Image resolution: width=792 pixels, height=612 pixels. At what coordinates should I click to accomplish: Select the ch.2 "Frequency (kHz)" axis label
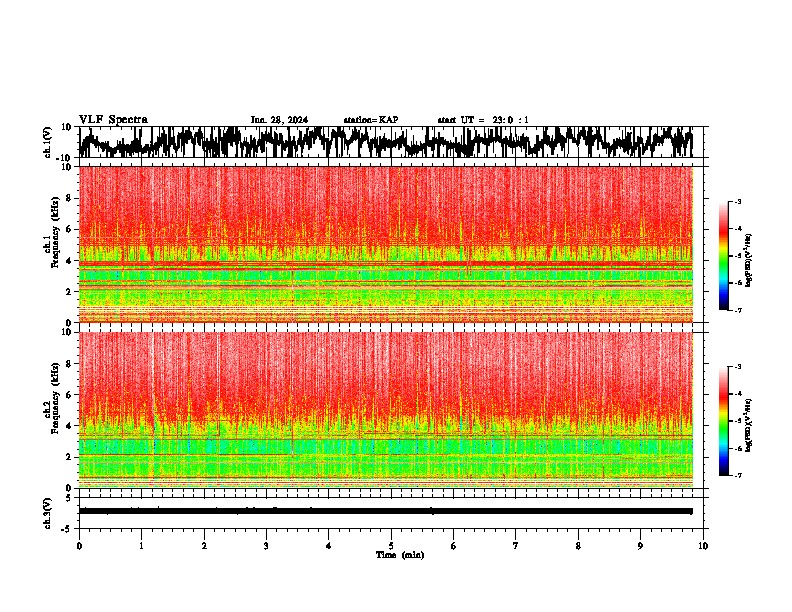(x=55, y=398)
